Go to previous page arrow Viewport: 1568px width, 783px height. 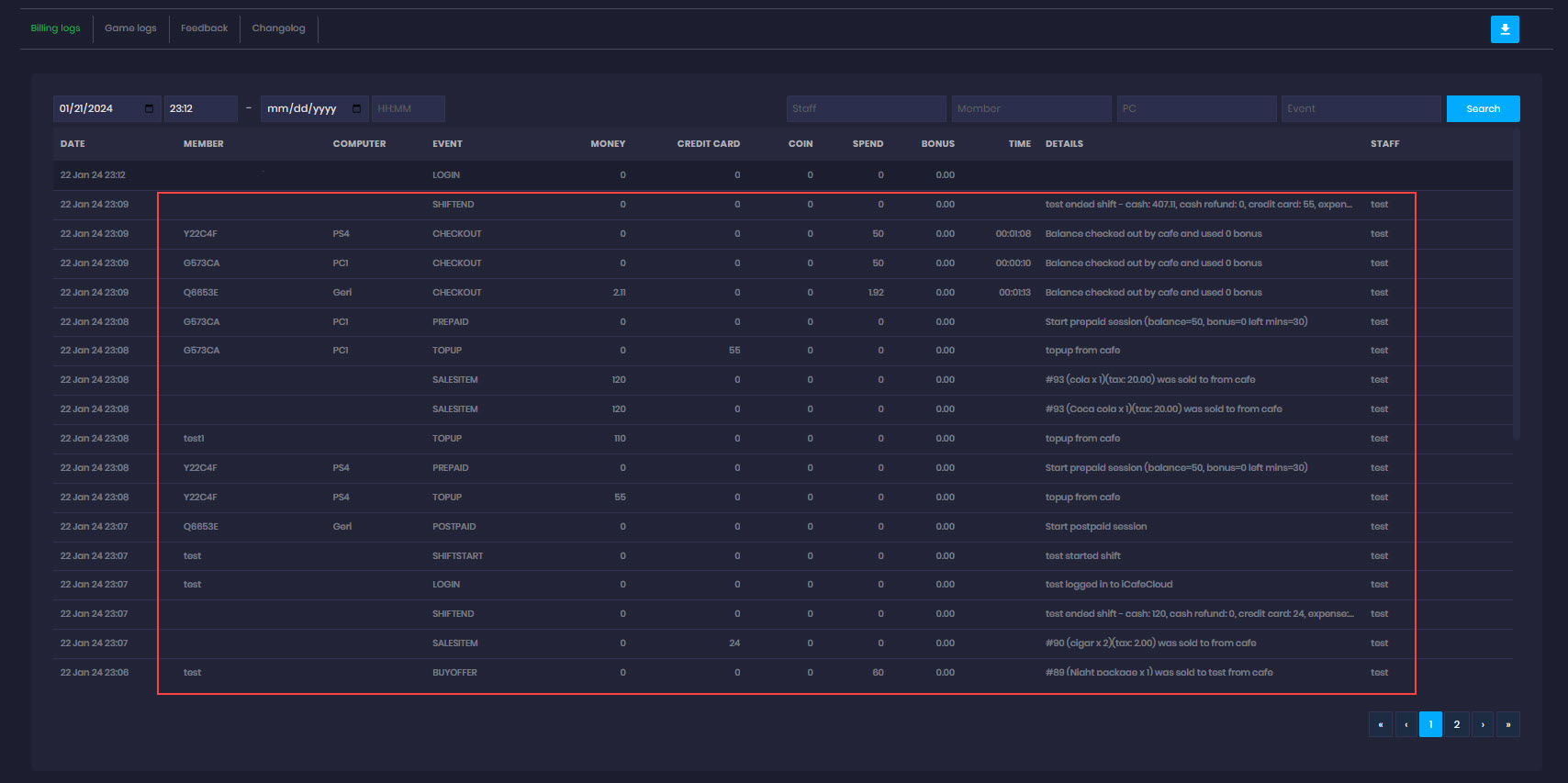point(1406,724)
